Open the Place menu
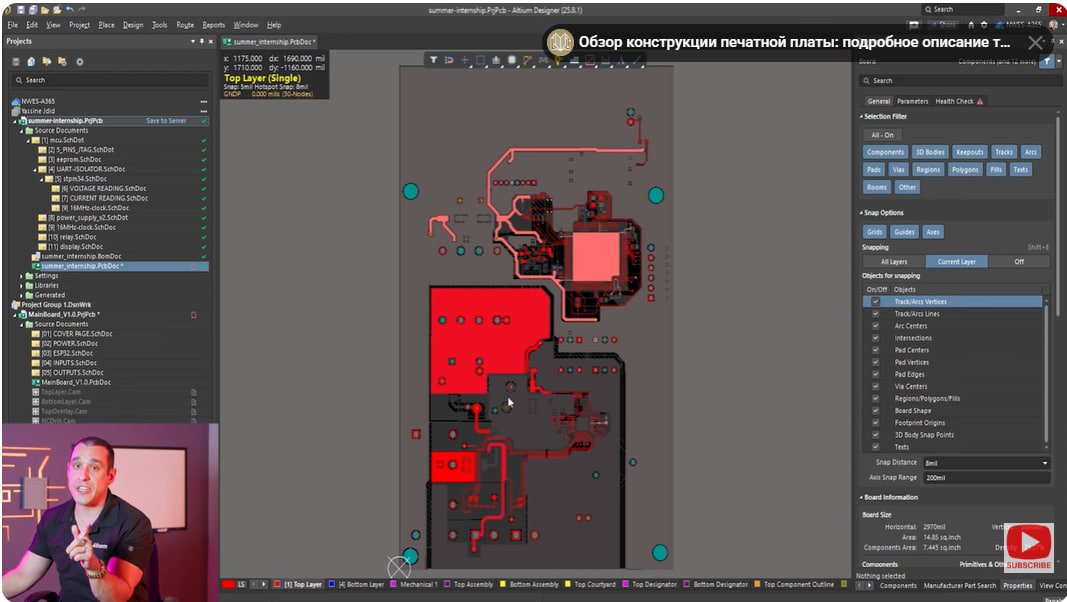This screenshot has width=1067, height=602. 106,25
